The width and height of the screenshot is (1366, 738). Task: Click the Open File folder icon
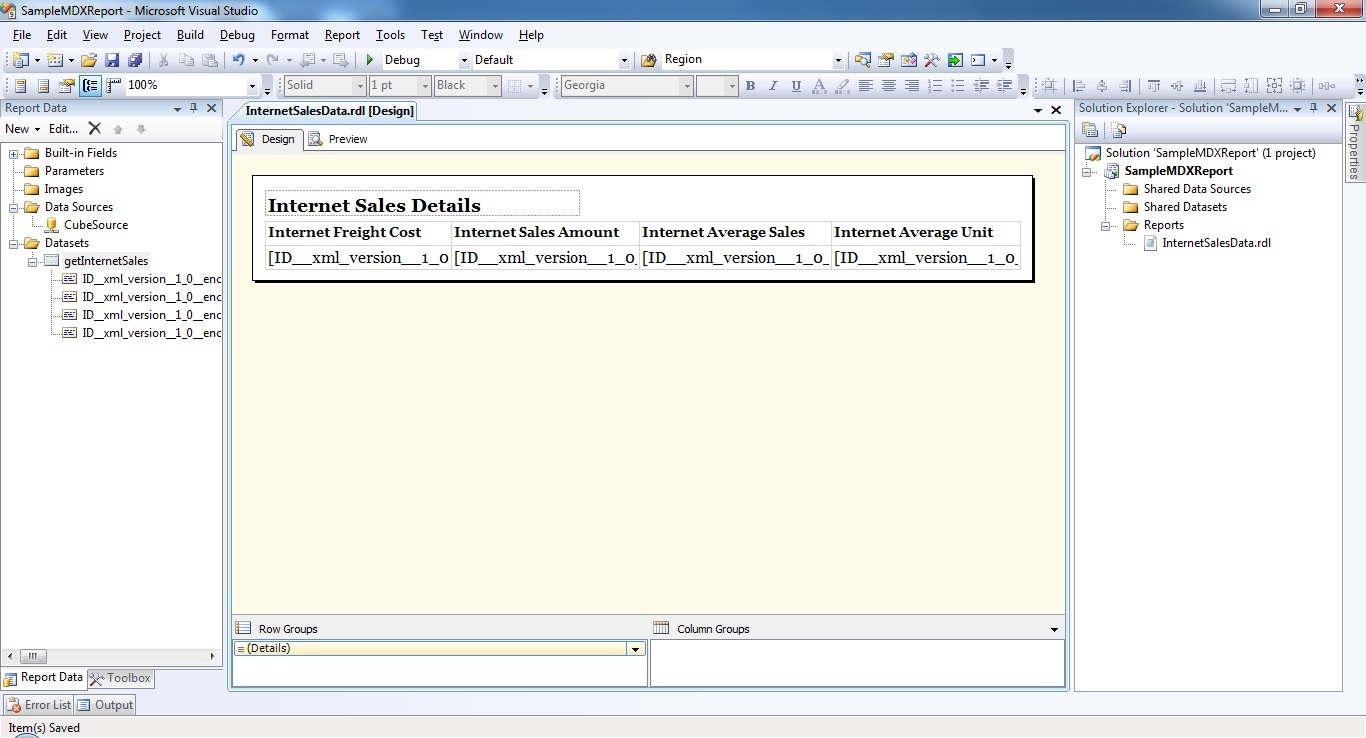(88, 60)
